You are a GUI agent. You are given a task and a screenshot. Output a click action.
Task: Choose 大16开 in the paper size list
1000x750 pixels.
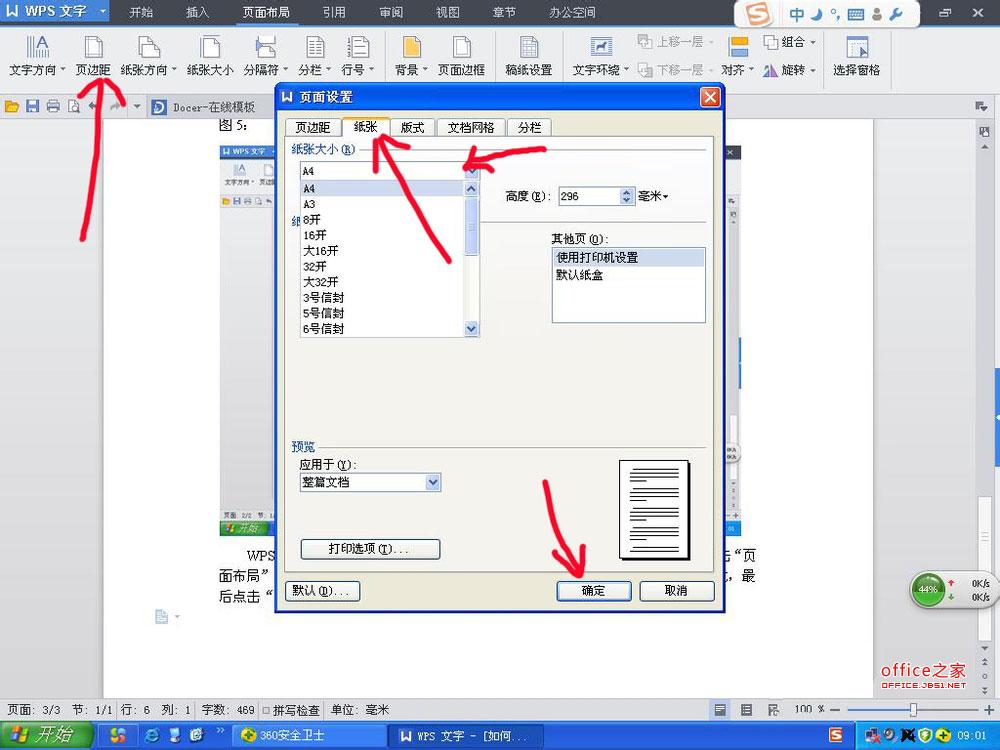[x=382, y=251]
